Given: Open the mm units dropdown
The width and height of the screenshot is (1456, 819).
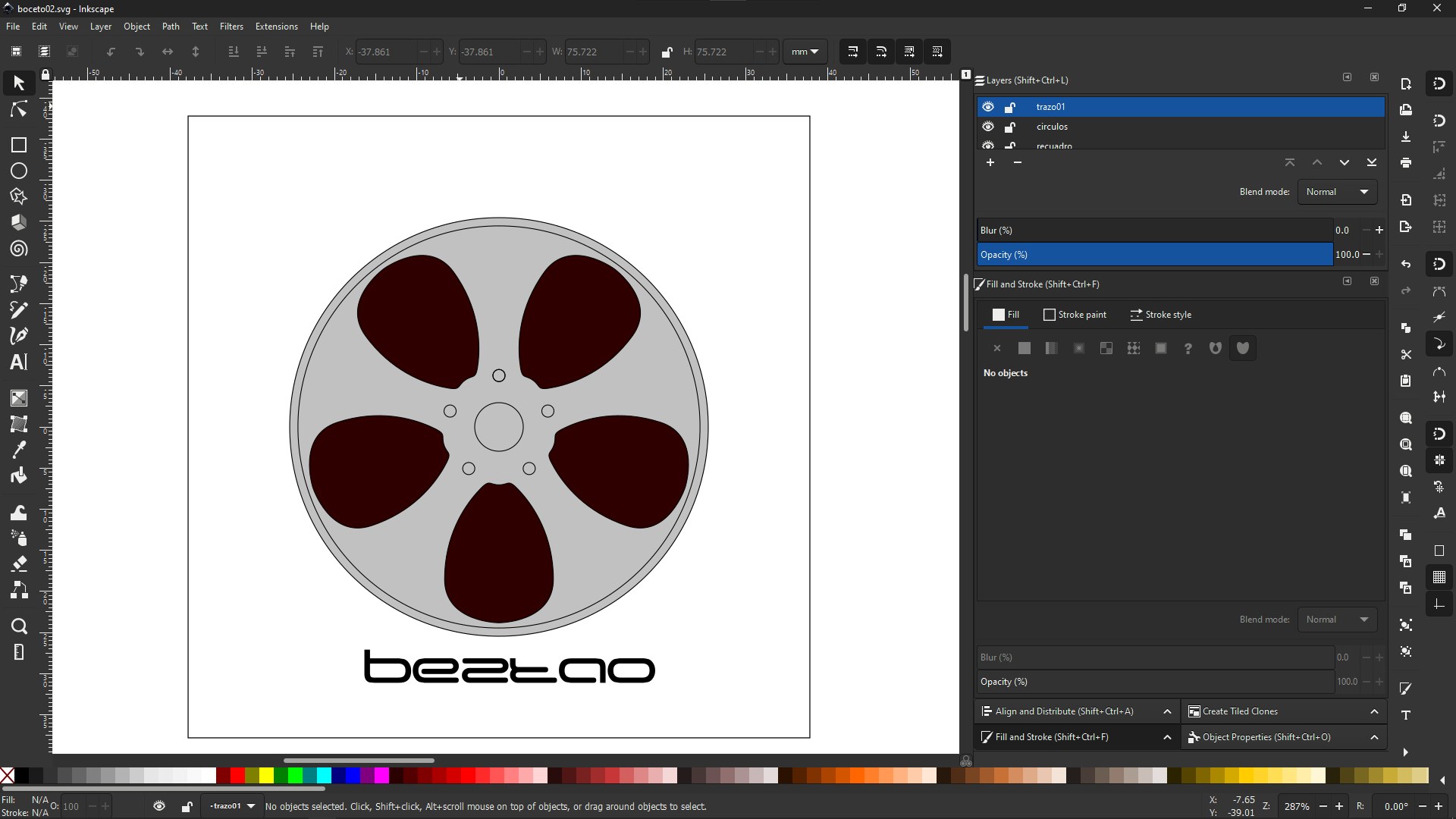Looking at the screenshot, I should click(x=805, y=52).
